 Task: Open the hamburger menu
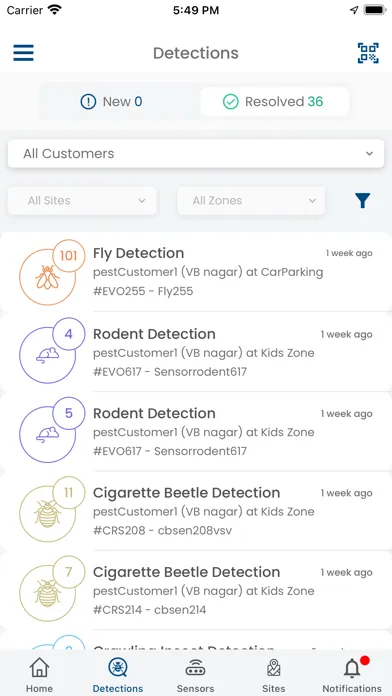coord(23,53)
